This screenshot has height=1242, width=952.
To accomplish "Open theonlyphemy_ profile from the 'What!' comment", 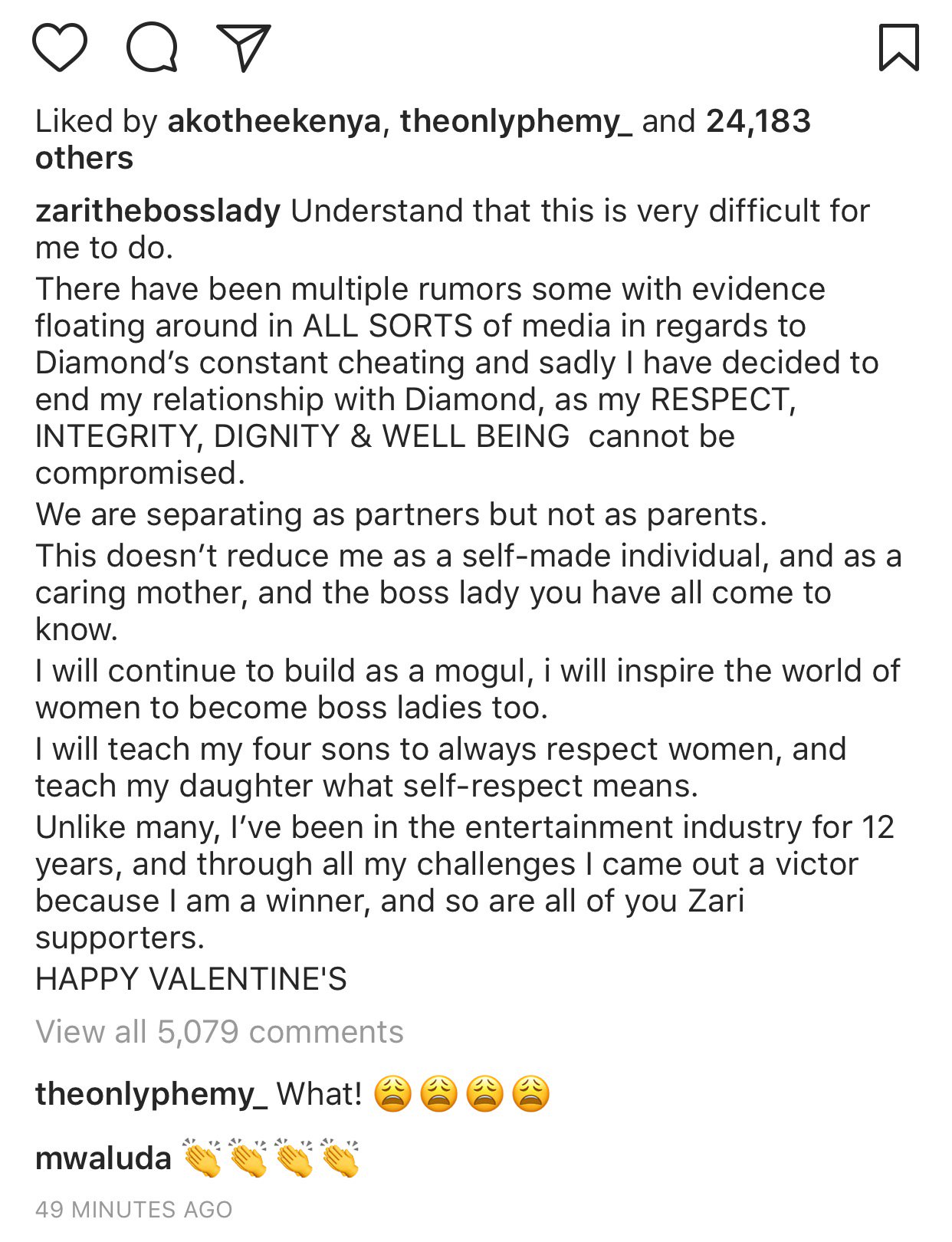I will pyautogui.click(x=152, y=1094).
